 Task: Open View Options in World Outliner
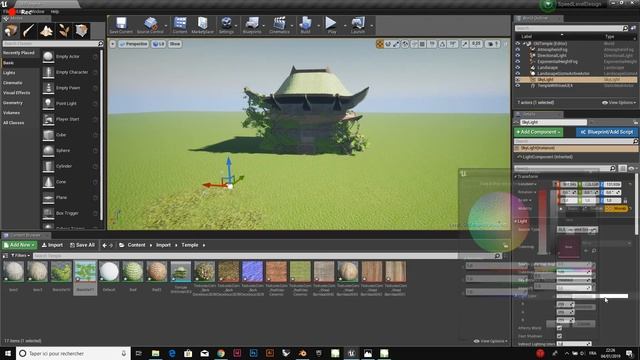tap(619, 103)
